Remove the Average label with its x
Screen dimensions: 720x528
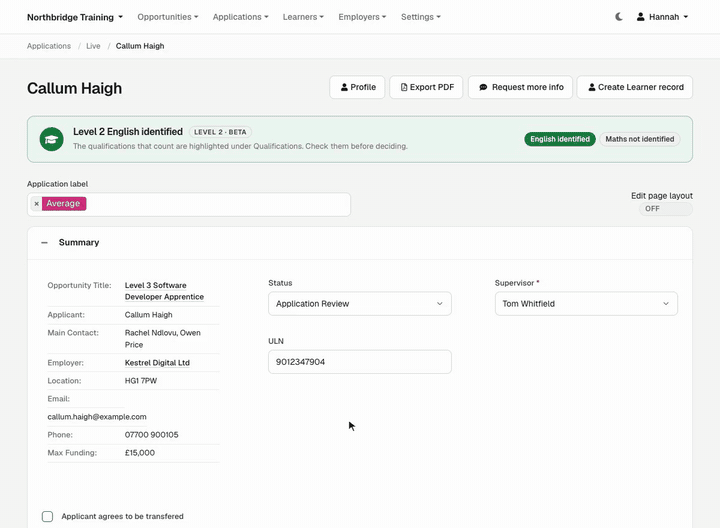click(x=36, y=203)
